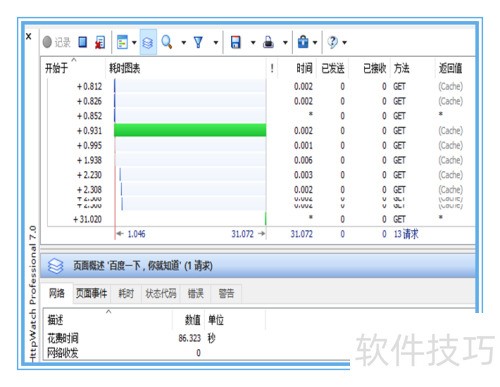Click the Help question mark icon

pos(332,42)
